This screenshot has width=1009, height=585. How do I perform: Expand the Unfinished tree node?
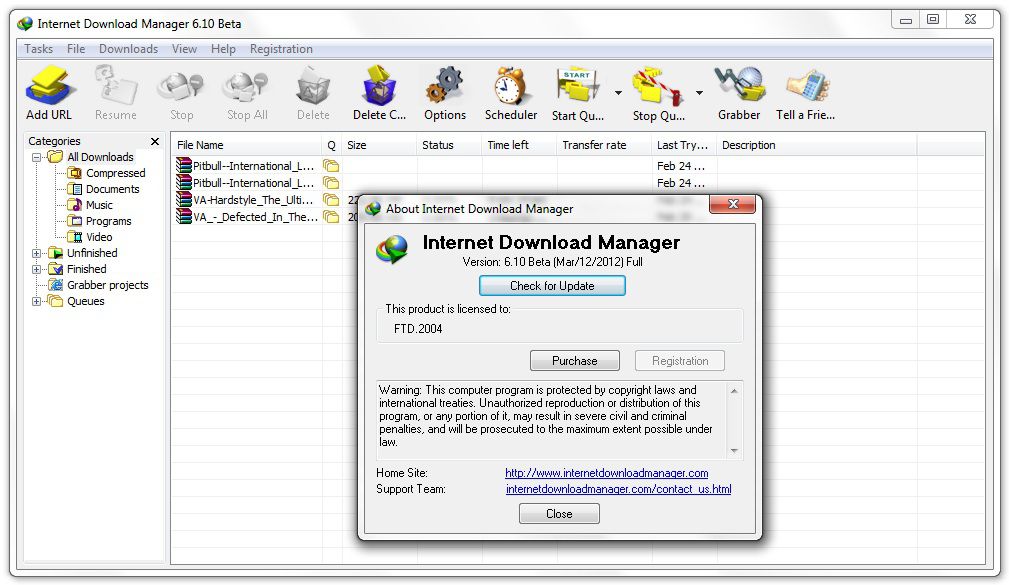pos(37,254)
